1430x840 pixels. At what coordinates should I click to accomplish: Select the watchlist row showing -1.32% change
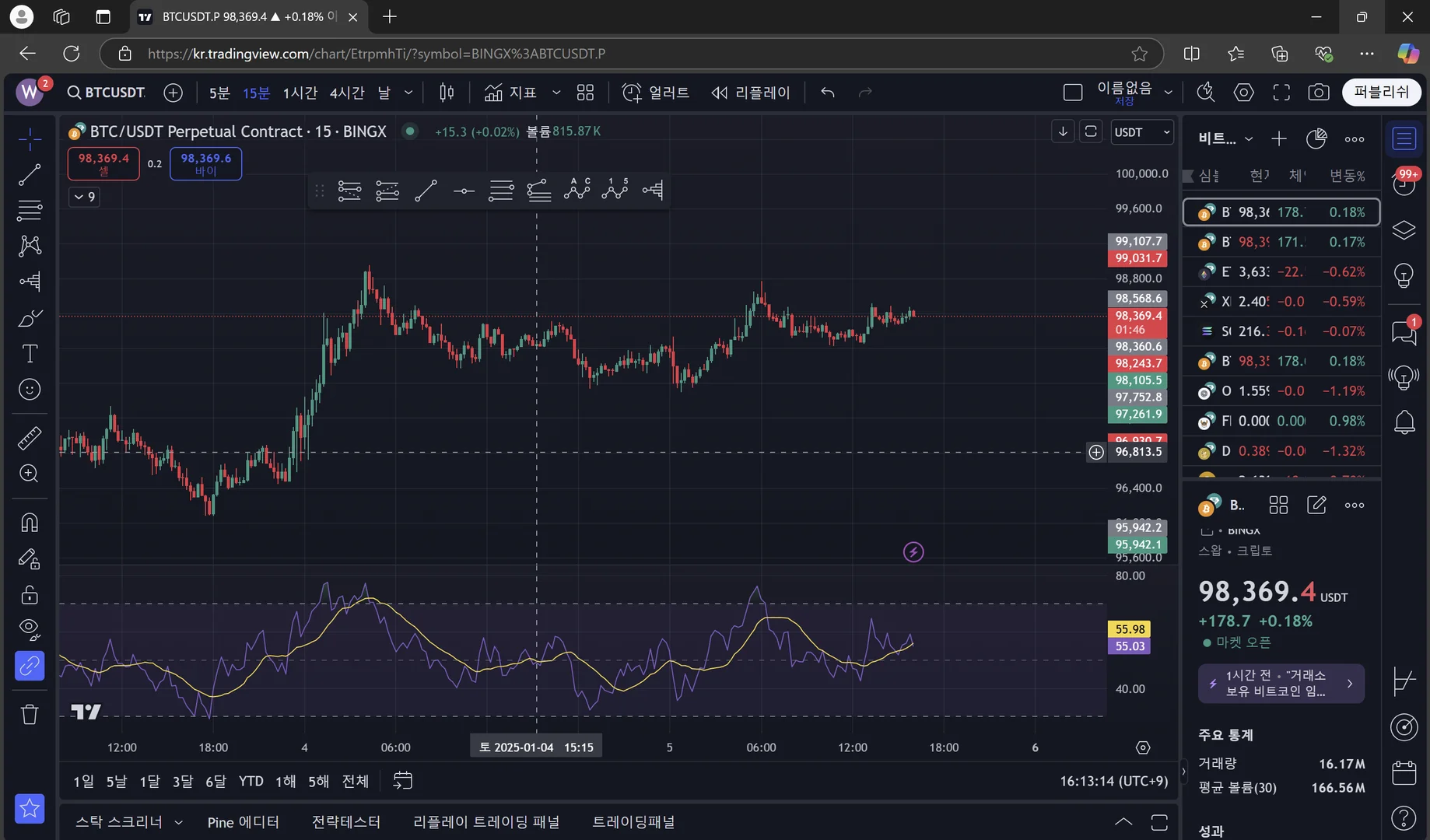pyautogui.click(x=1281, y=451)
